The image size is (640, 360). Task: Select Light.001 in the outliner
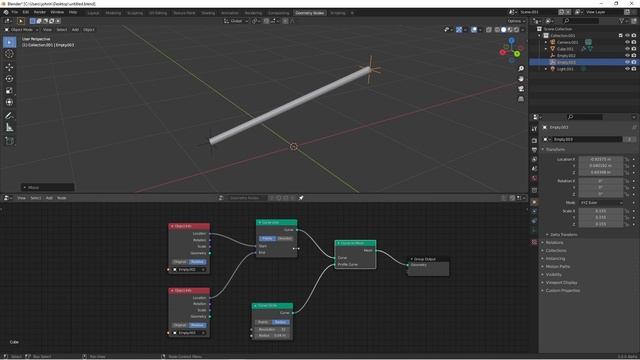pyautogui.click(x=565, y=69)
